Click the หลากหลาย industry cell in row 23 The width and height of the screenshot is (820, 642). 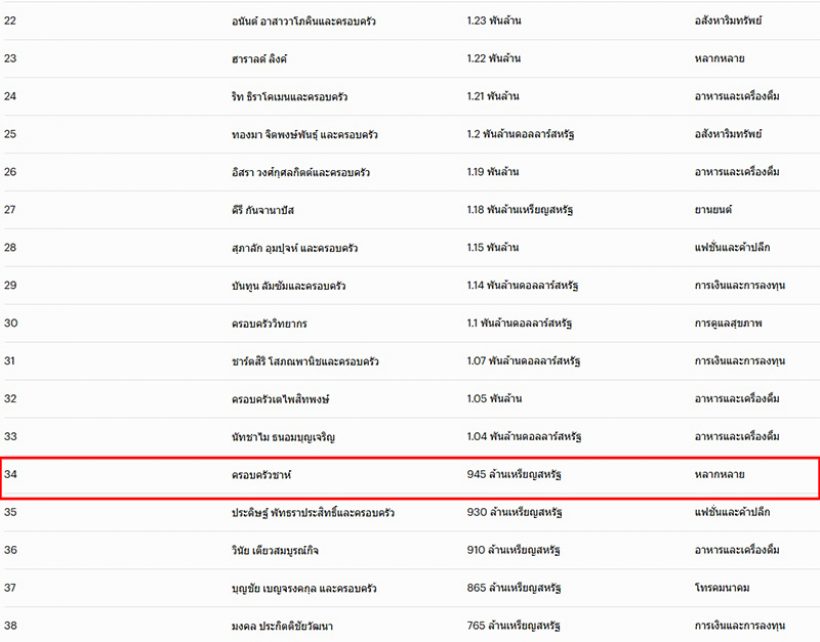click(719, 59)
